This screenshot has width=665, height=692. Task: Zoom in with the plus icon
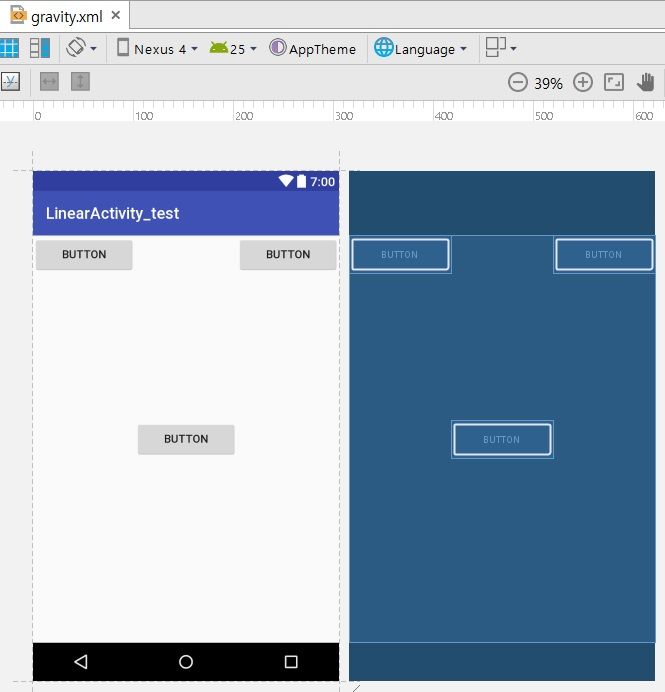coord(582,82)
